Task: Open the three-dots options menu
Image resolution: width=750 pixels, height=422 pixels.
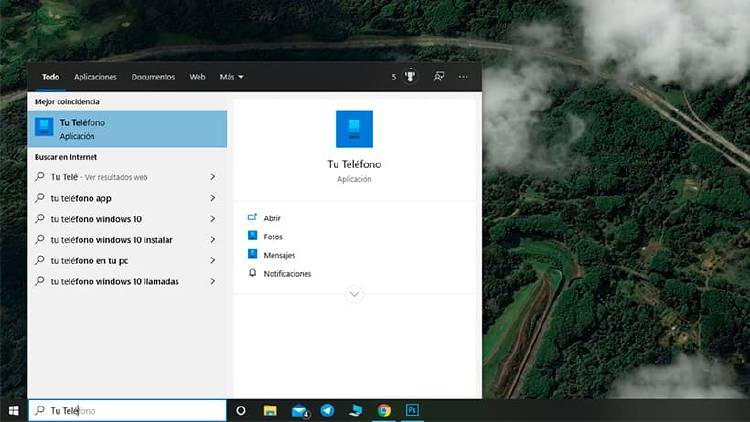Action: [463, 76]
